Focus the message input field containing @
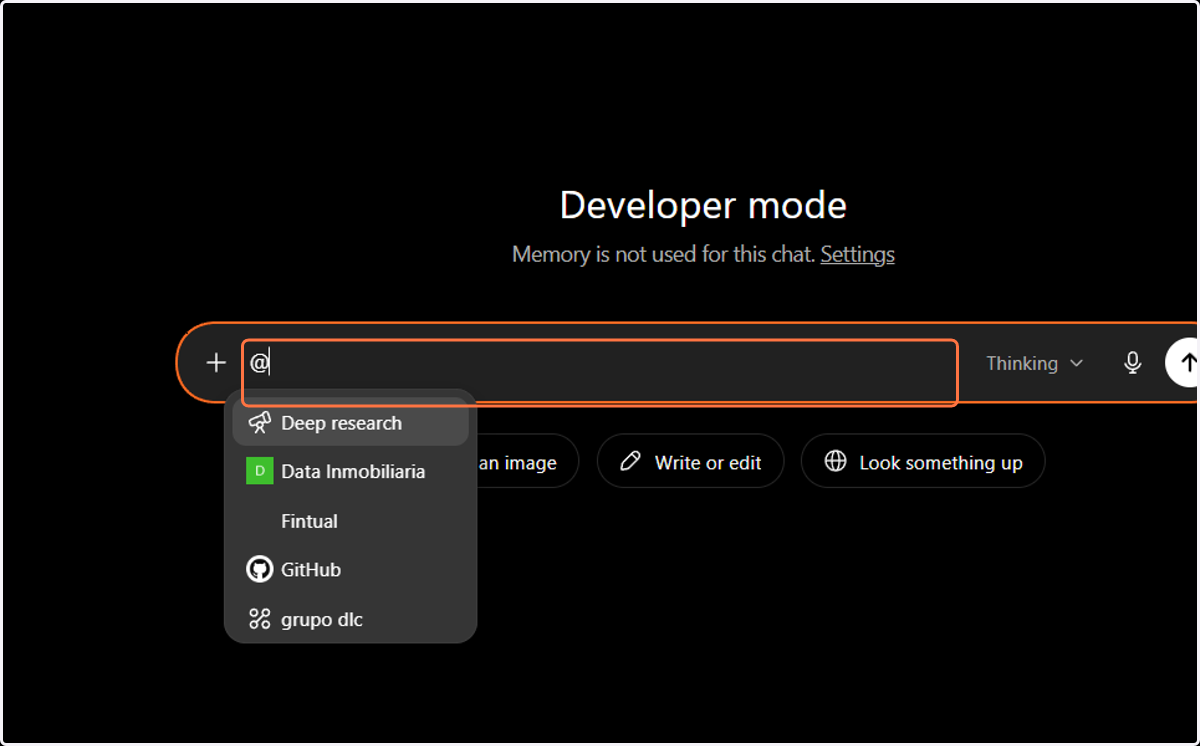Image resolution: width=1200 pixels, height=746 pixels. 600,373
